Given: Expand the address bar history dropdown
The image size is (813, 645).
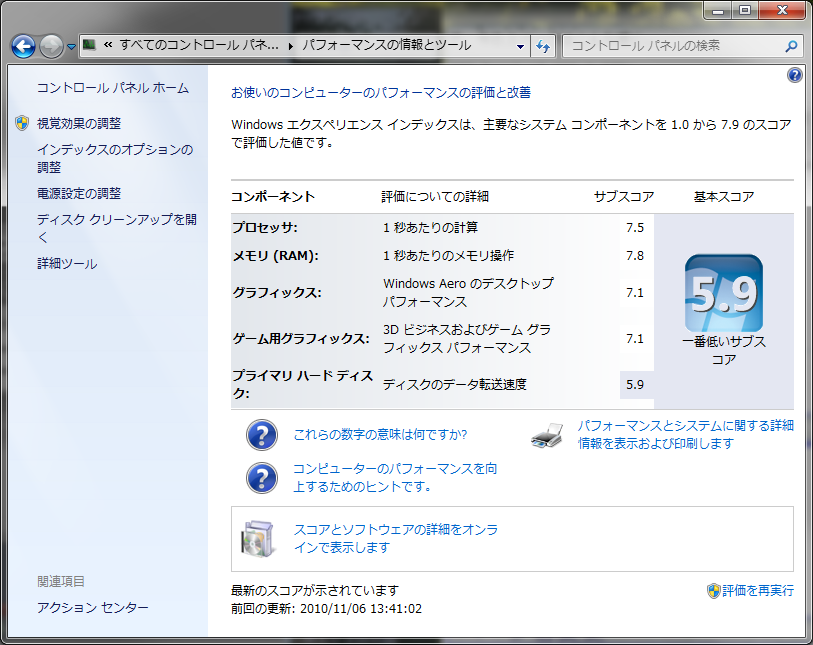Looking at the screenshot, I should (520, 46).
